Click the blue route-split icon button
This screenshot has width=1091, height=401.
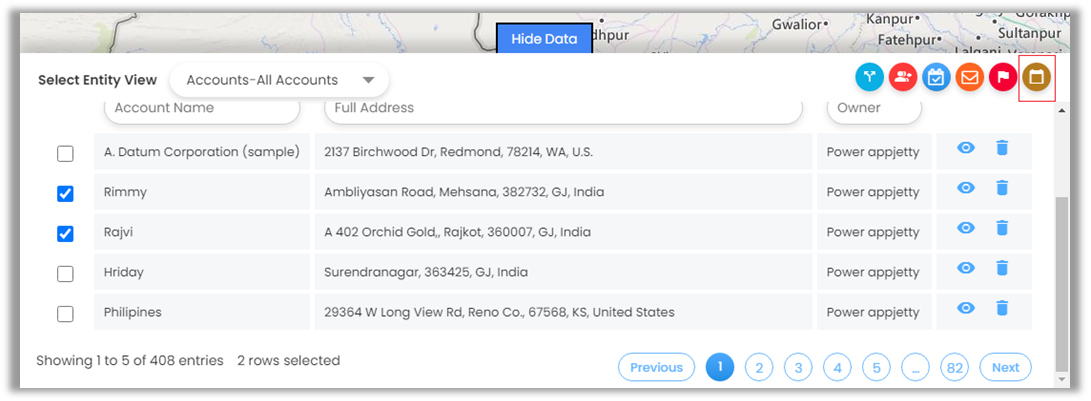(x=870, y=77)
